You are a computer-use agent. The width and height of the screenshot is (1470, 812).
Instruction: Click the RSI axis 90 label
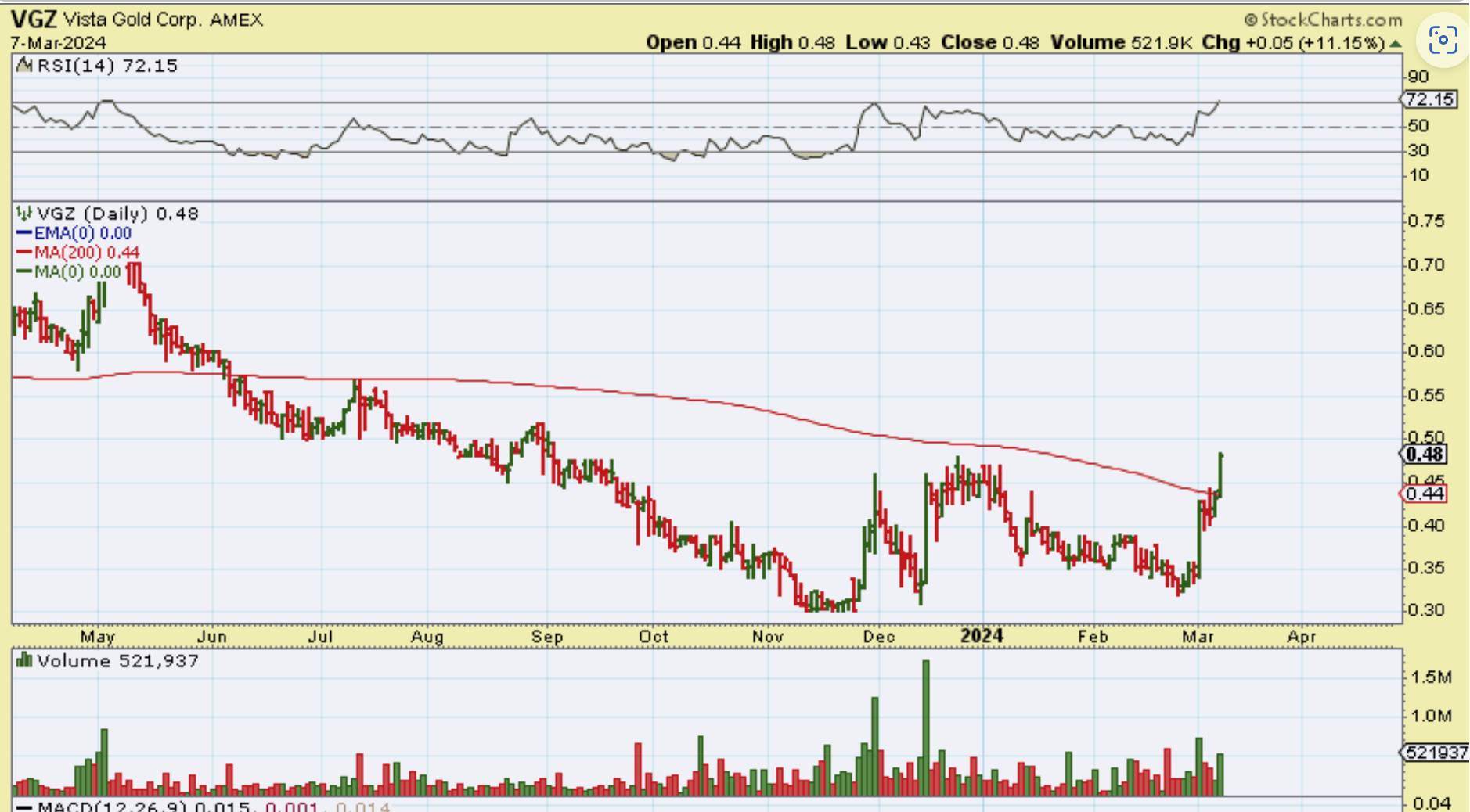(1418, 77)
